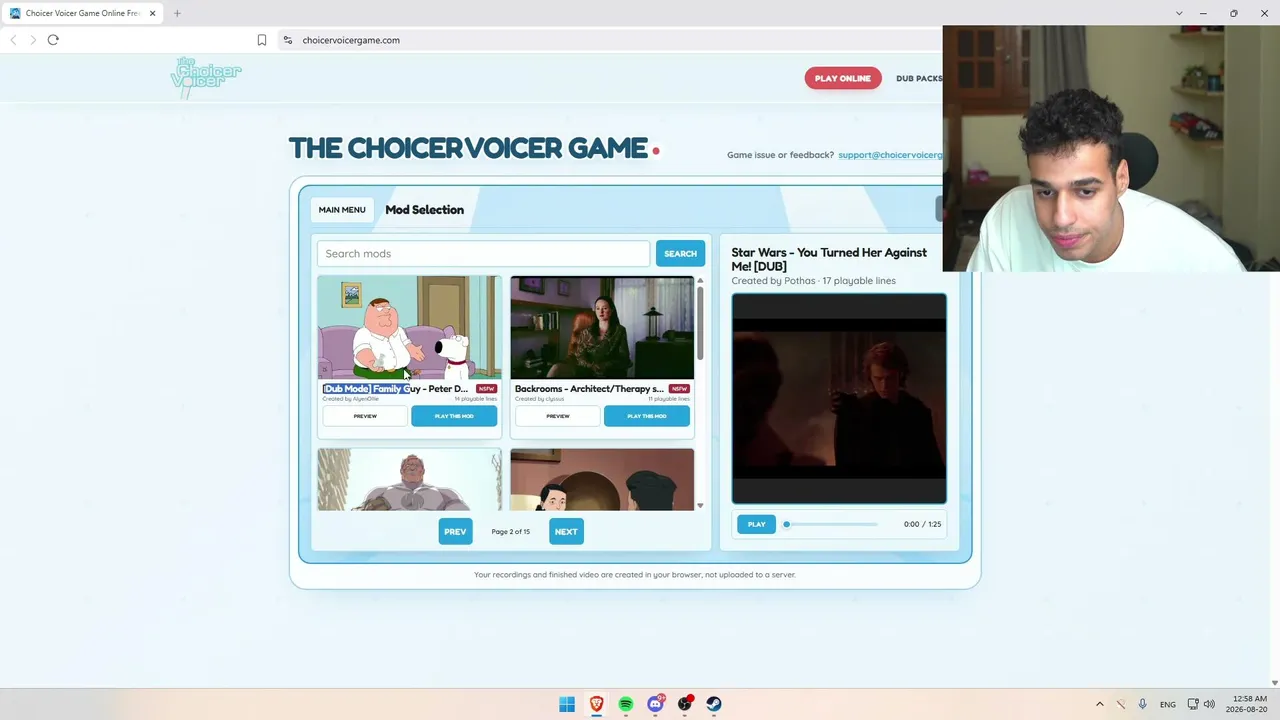Preview the Family Guy Peter mod
Image resolution: width=1280 pixels, height=720 pixels.
365,416
